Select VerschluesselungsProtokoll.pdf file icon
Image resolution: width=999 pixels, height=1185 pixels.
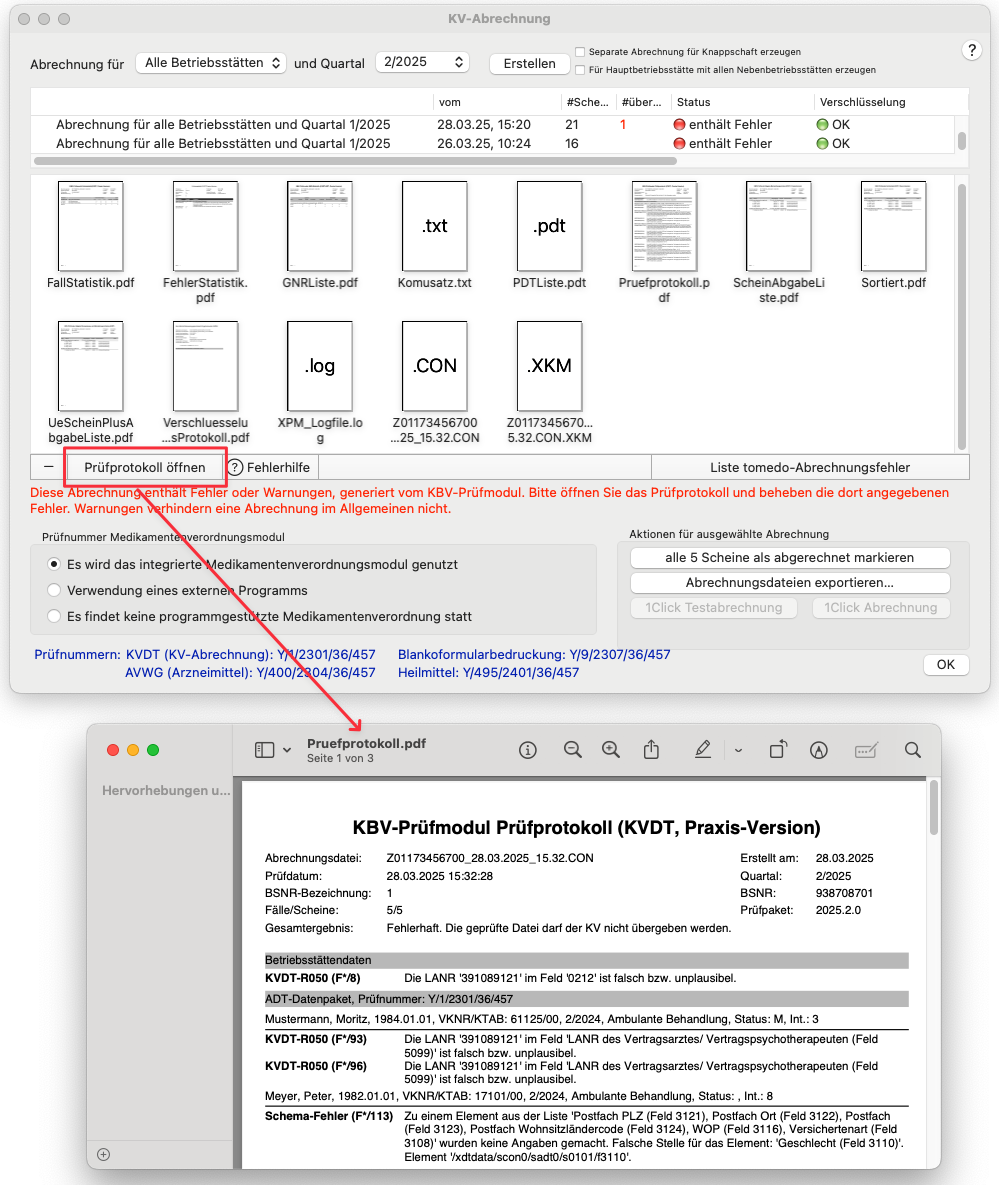206,366
